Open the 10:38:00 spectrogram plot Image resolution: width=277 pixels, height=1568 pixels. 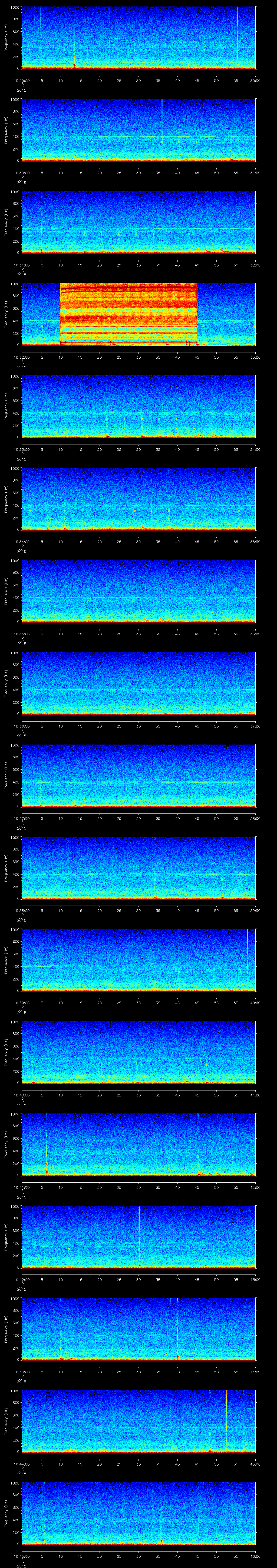coord(138,868)
